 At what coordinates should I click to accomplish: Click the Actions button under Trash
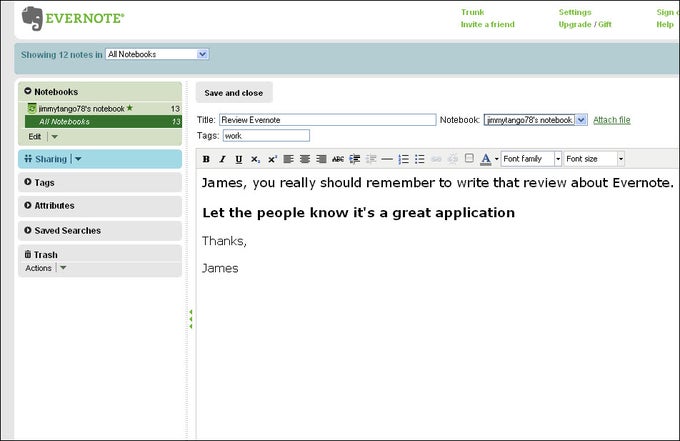(x=38, y=268)
